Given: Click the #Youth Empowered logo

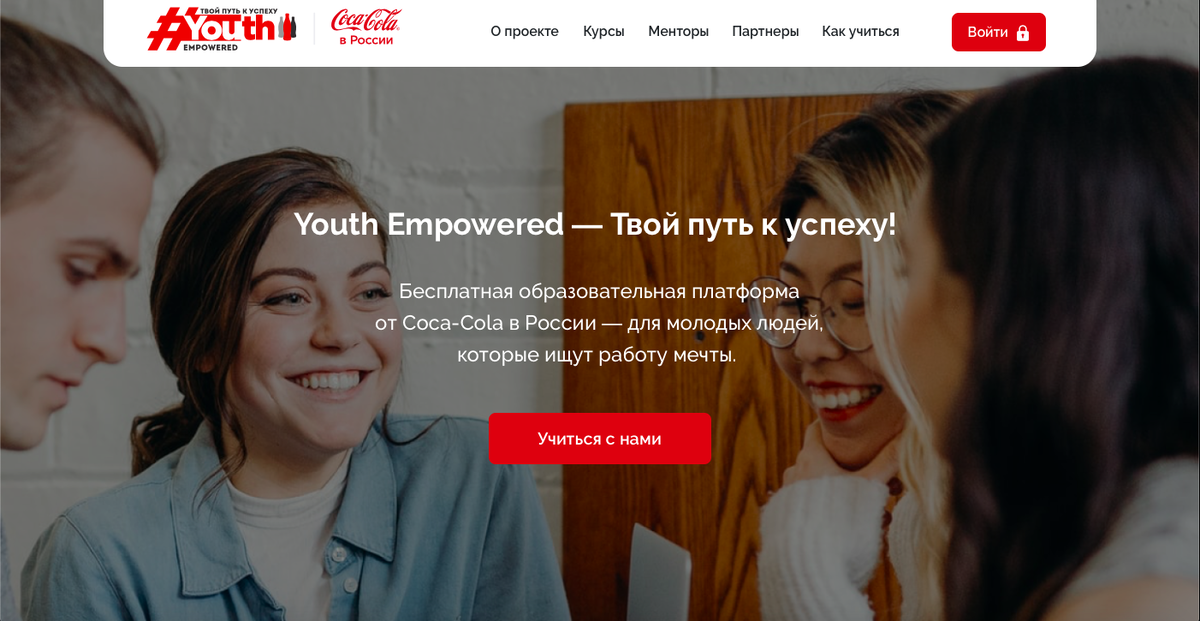Looking at the screenshot, I should click(x=222, y=28).
